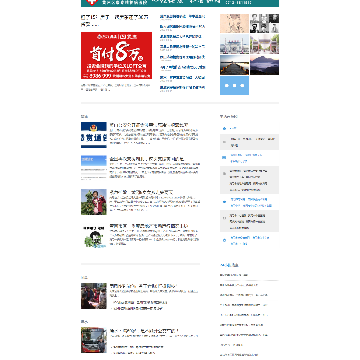Click the blue square icon in the sidebar's third row
Image resolution: width=360 pixels, height=360 pixels.
pos(224,158)
